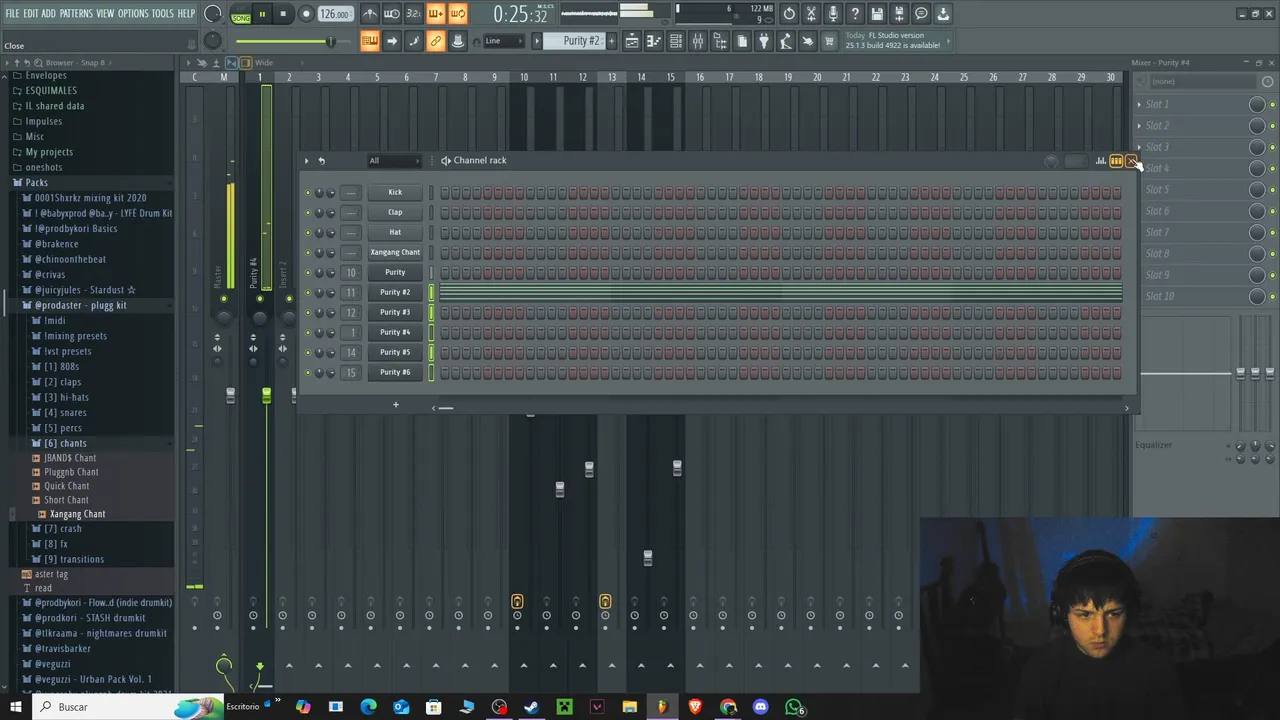Toggle the Channel rack view icon
This screenshot has width=1280, height=720.
coord(676,41)
